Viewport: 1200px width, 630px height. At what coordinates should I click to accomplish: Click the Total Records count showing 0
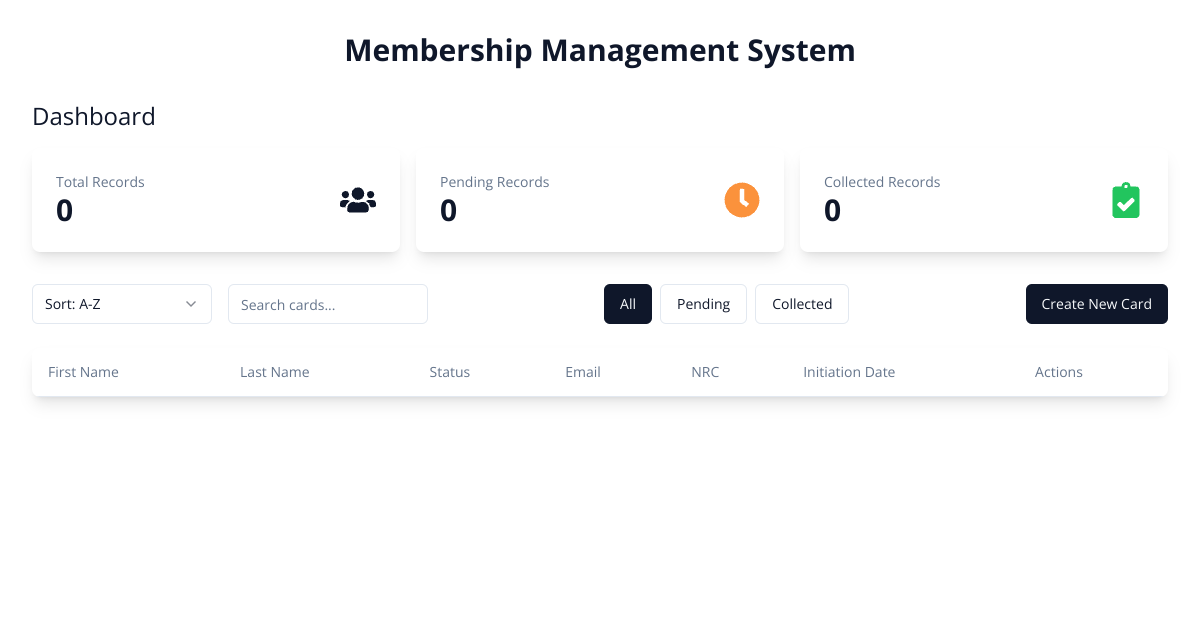coord(64,210)
